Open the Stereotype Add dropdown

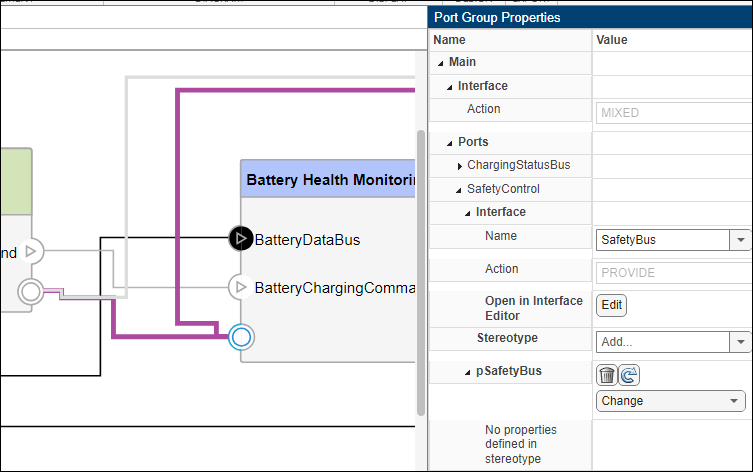pos(740,341)
